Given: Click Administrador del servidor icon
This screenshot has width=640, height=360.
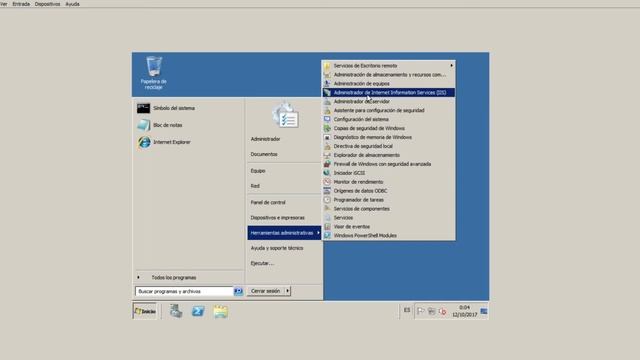Looking at the screenshot, I should (327, 101).
